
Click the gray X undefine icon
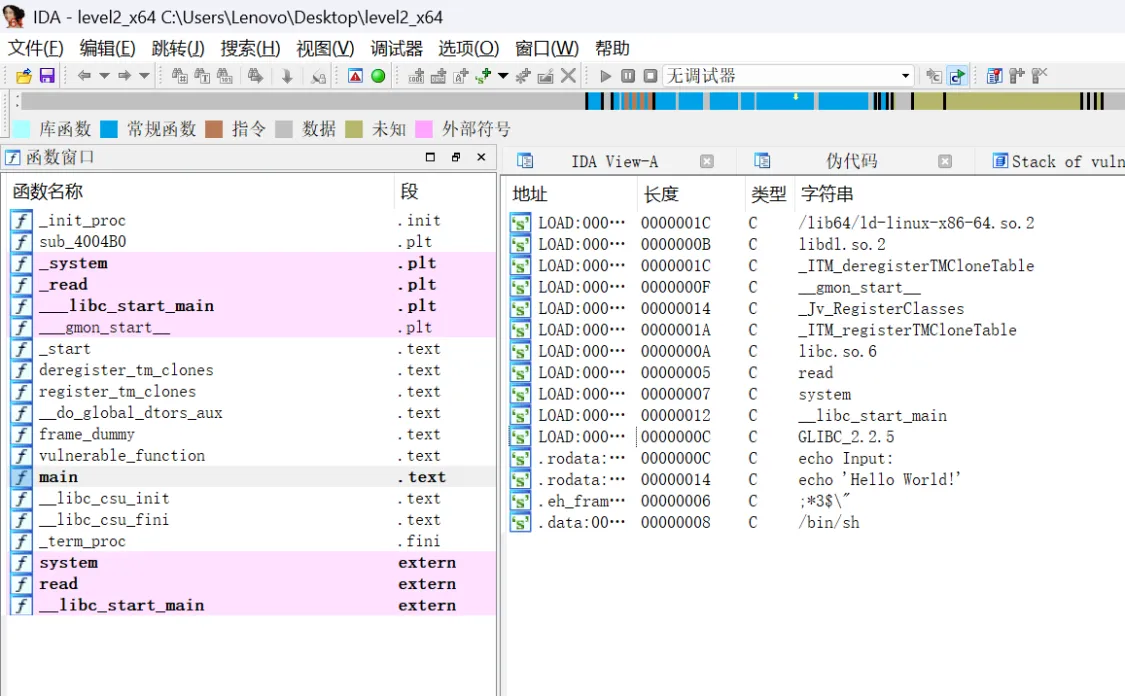click(x=568, y=76)
